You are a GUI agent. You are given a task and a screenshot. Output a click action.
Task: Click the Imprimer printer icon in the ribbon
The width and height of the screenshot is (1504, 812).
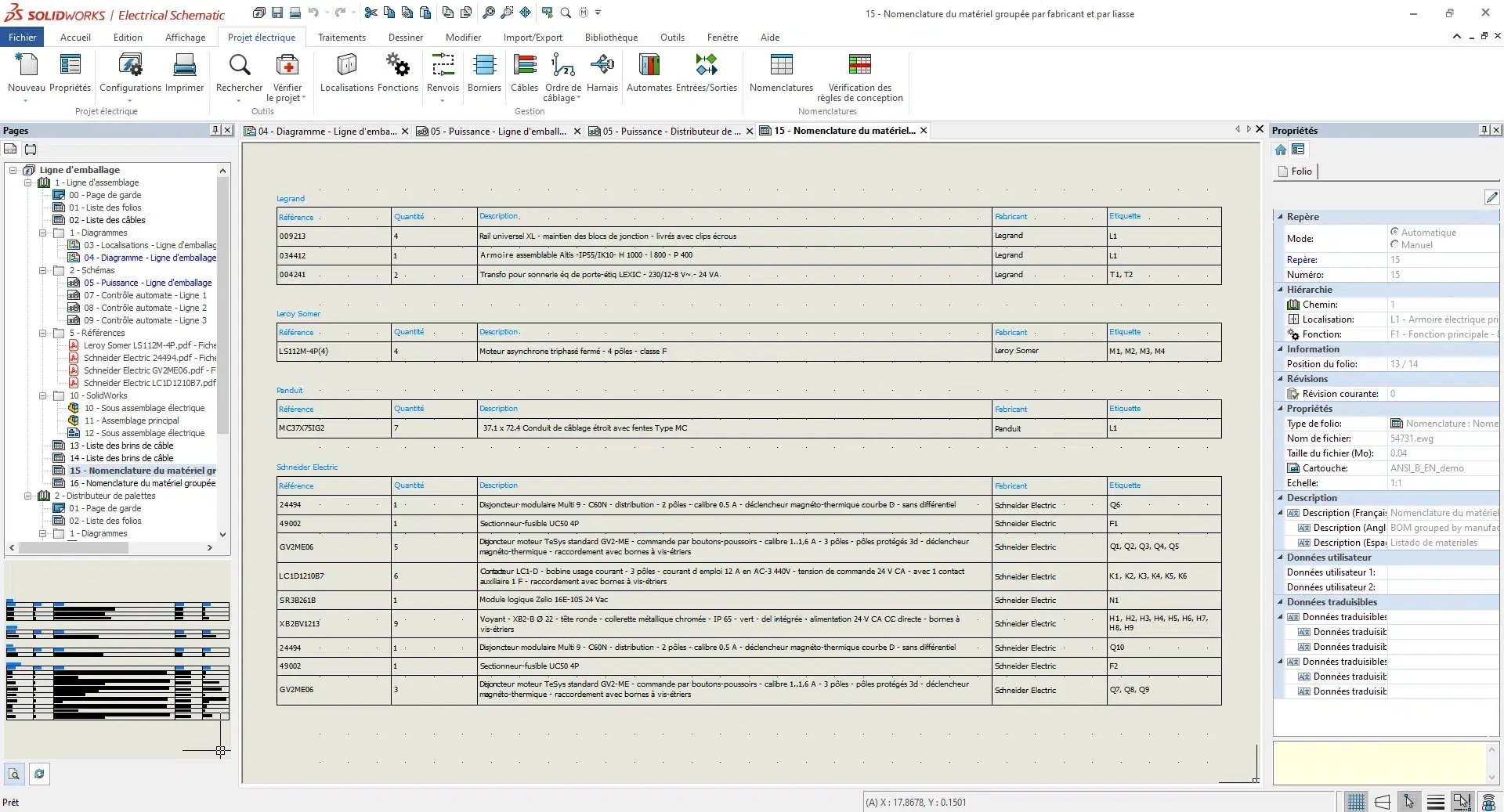[184, 65]
